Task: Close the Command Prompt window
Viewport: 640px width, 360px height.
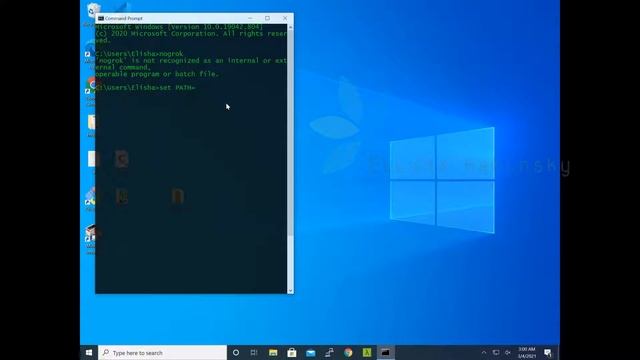Action: 285,18
